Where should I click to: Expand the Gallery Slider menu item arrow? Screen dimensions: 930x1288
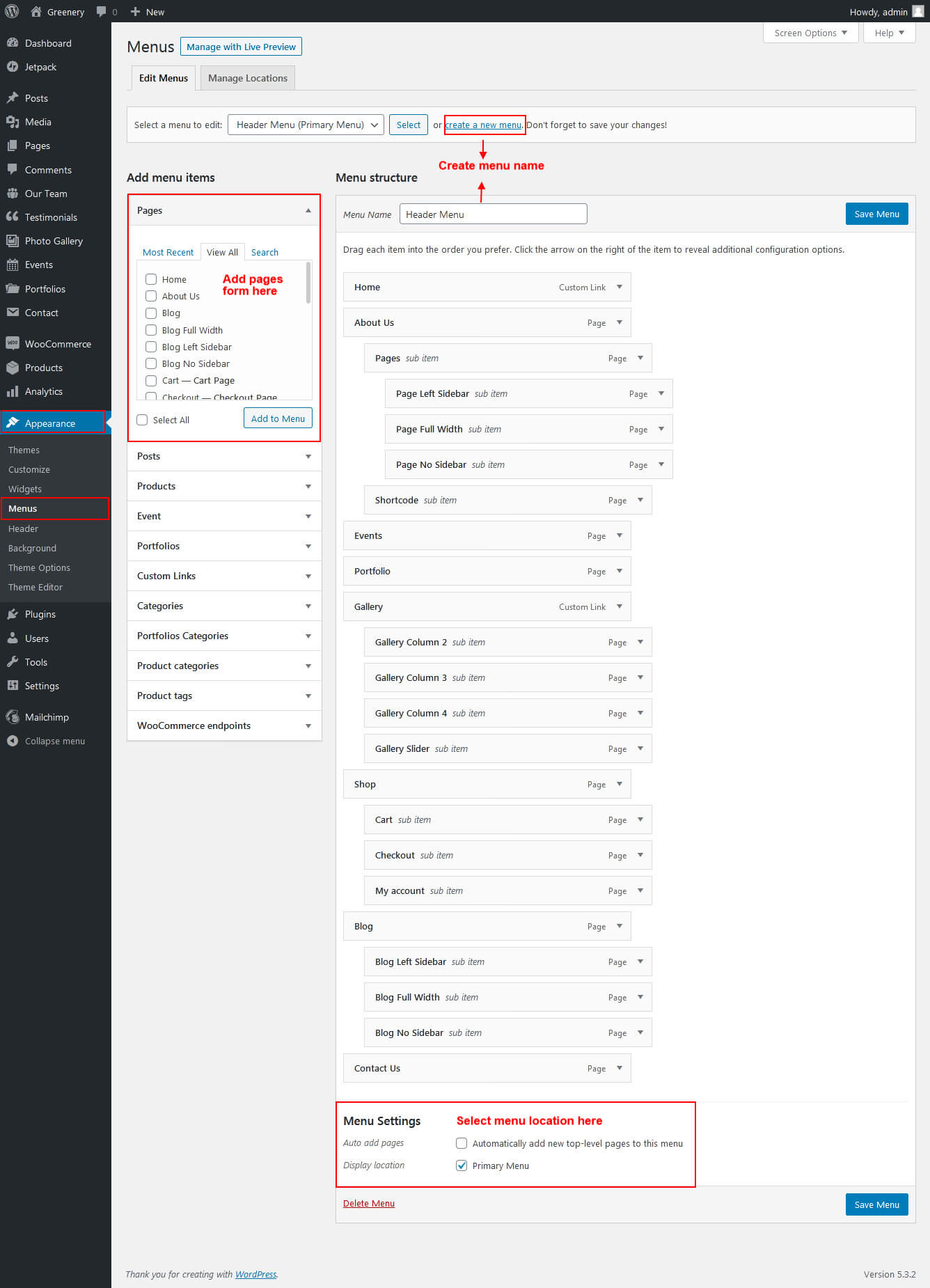[640, 748]
